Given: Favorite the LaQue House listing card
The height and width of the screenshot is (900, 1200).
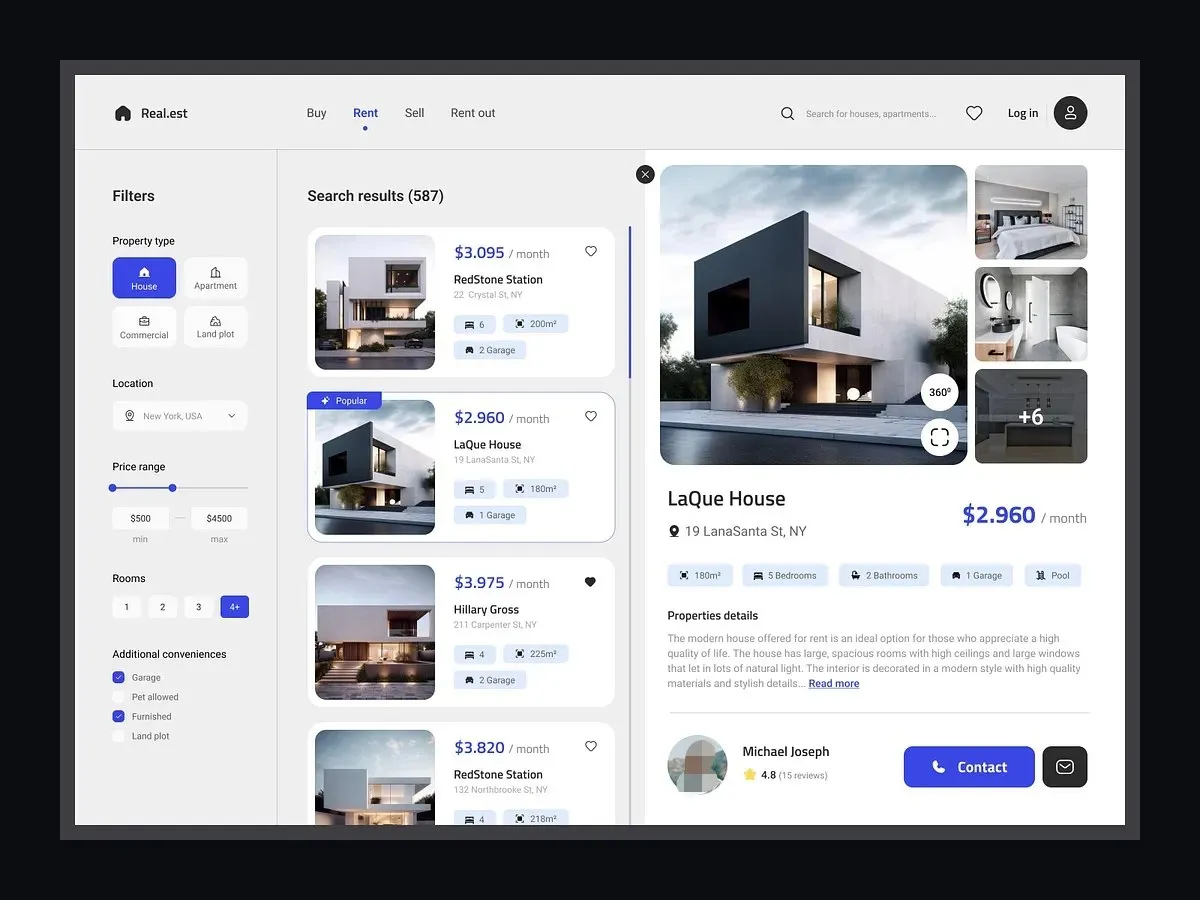Looking at the screenshot, I should [x=591, y=416].
